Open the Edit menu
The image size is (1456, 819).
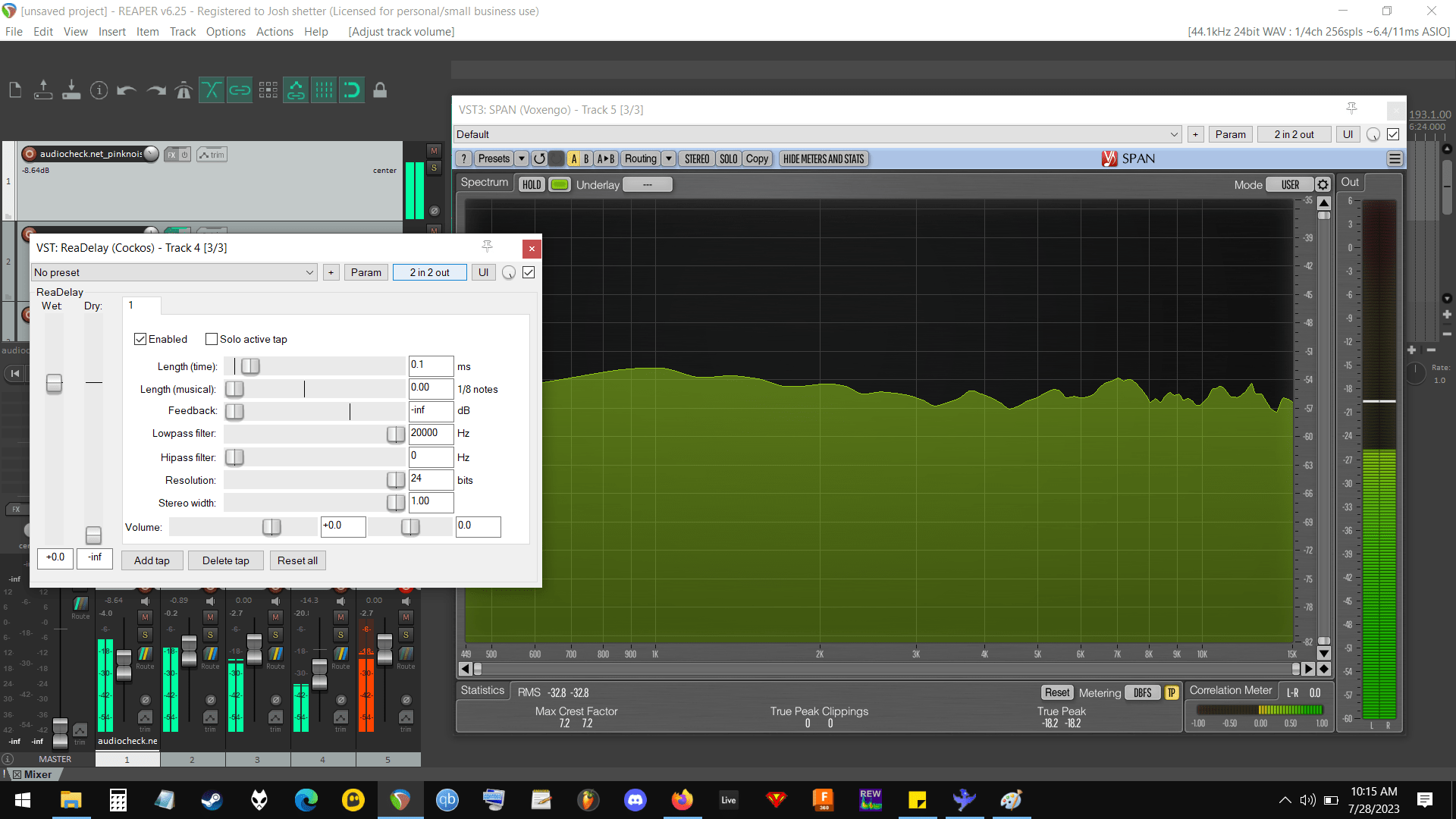click(x=43, y=32)
